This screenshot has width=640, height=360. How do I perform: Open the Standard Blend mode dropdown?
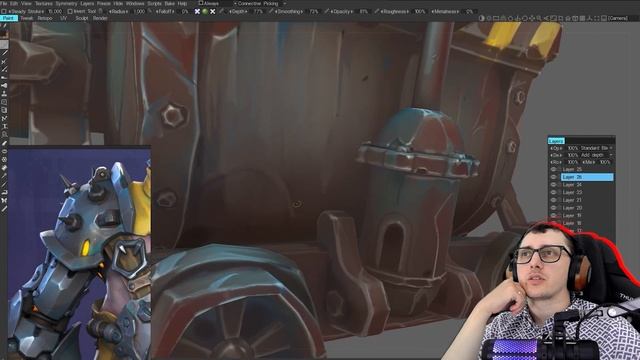[596, 148]
